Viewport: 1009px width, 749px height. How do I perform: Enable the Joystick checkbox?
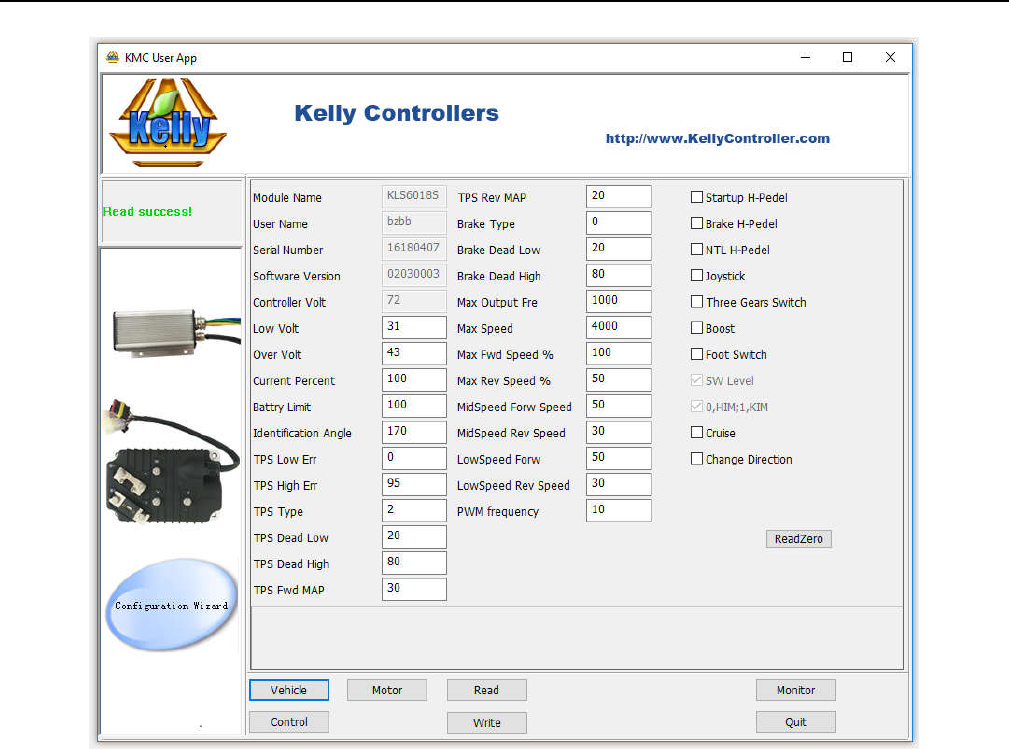(x=696, y=275)
